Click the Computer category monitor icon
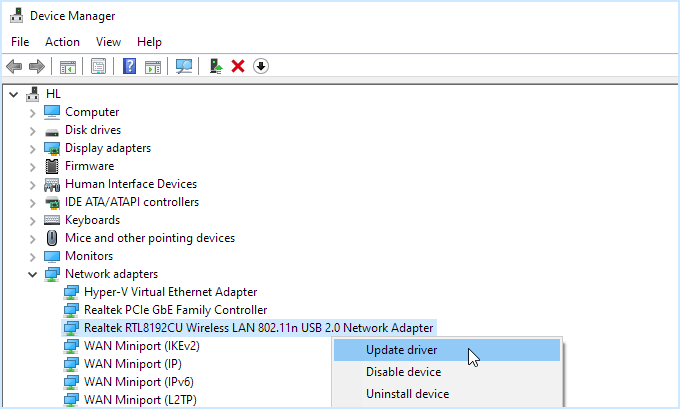This screenshot has width=680, height=409. coord(52,112)
